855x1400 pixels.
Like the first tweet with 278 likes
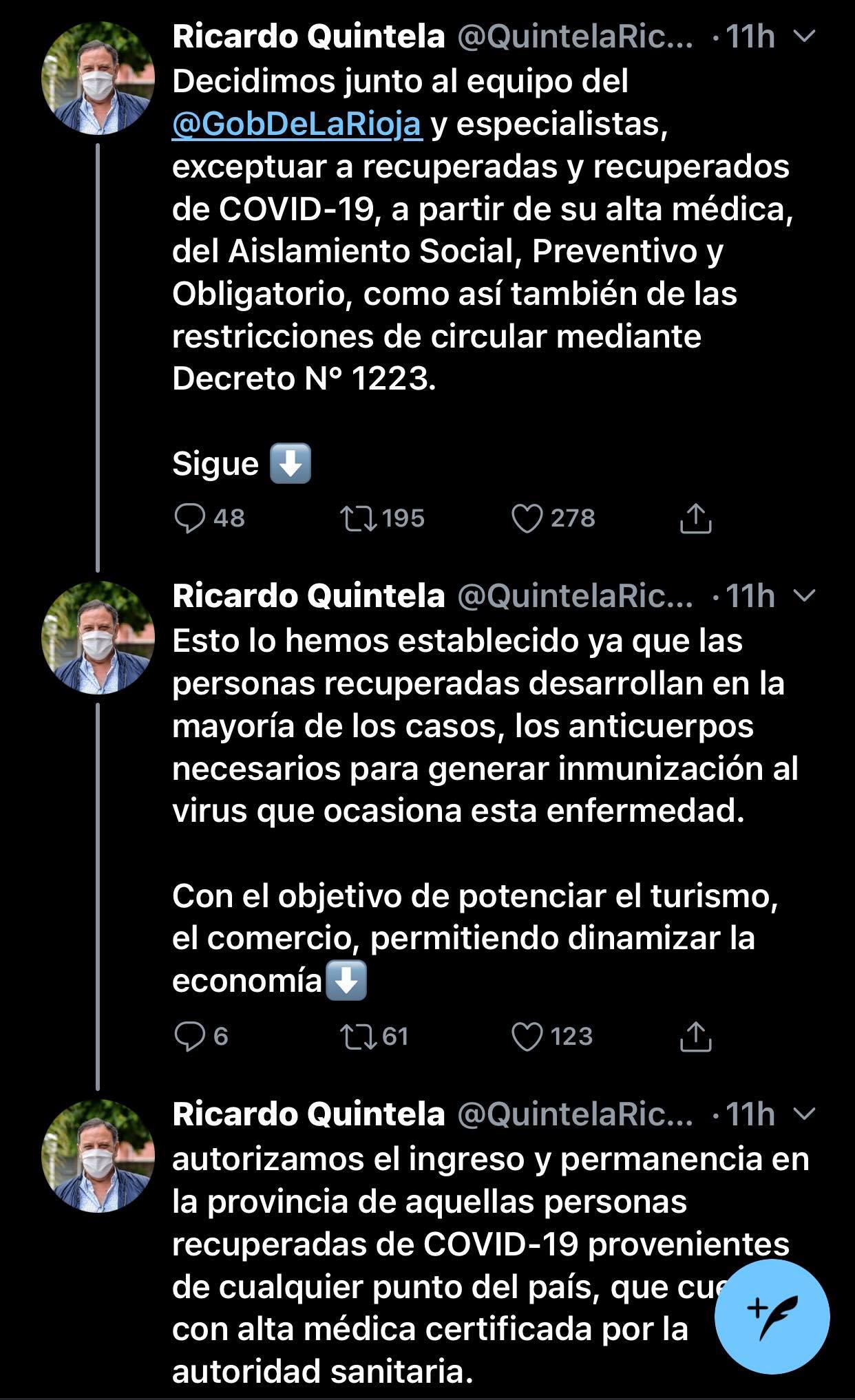(x=527, y=518)
